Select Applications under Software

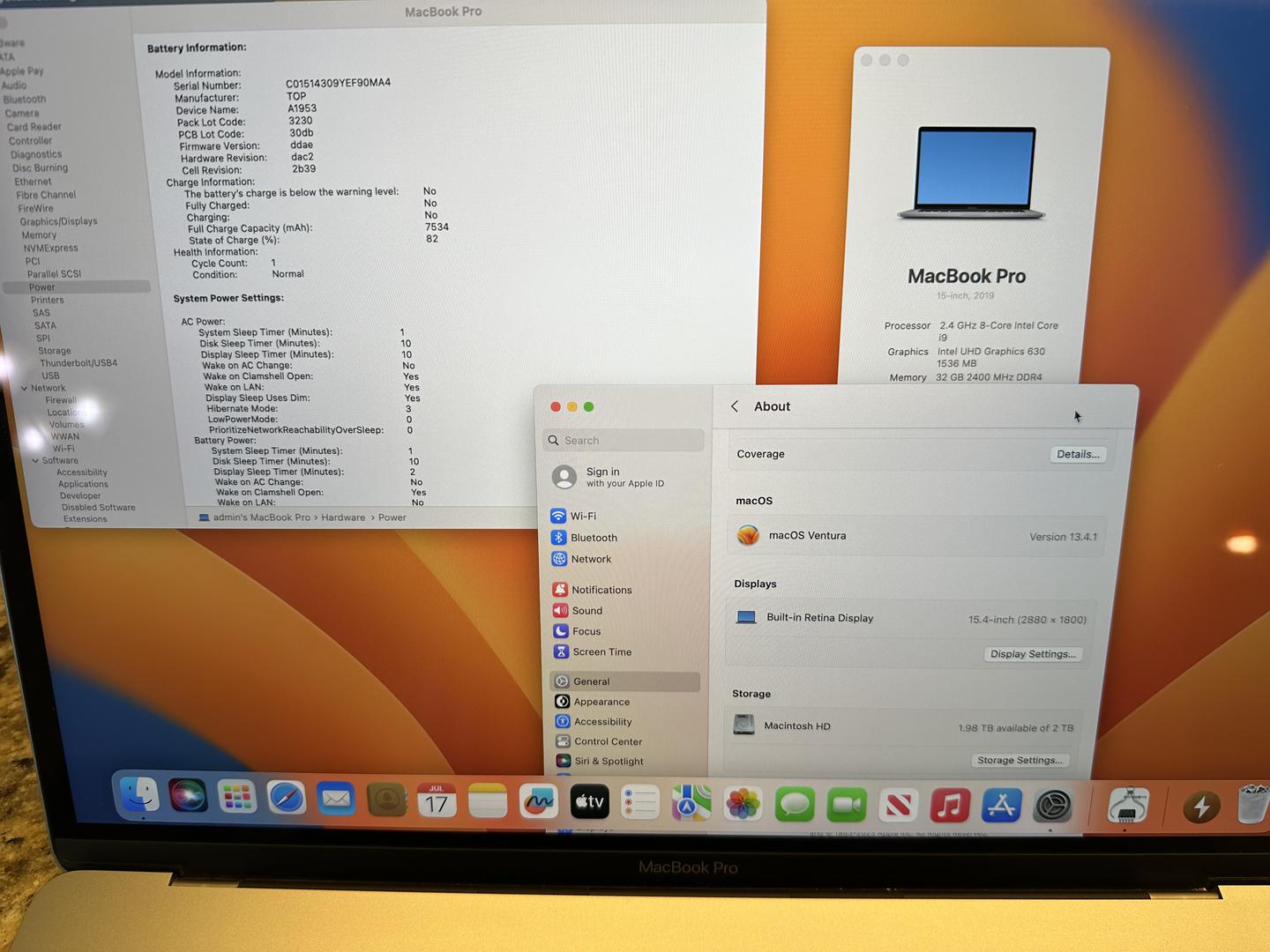(83, 484)
